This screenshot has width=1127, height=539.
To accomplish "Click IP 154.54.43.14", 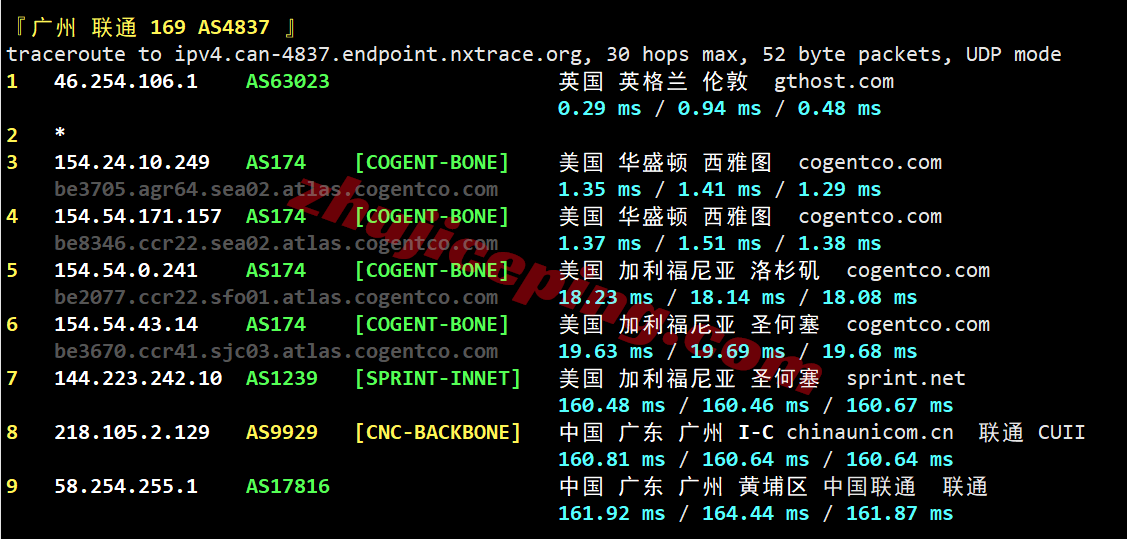I will (x=125, y=324).
